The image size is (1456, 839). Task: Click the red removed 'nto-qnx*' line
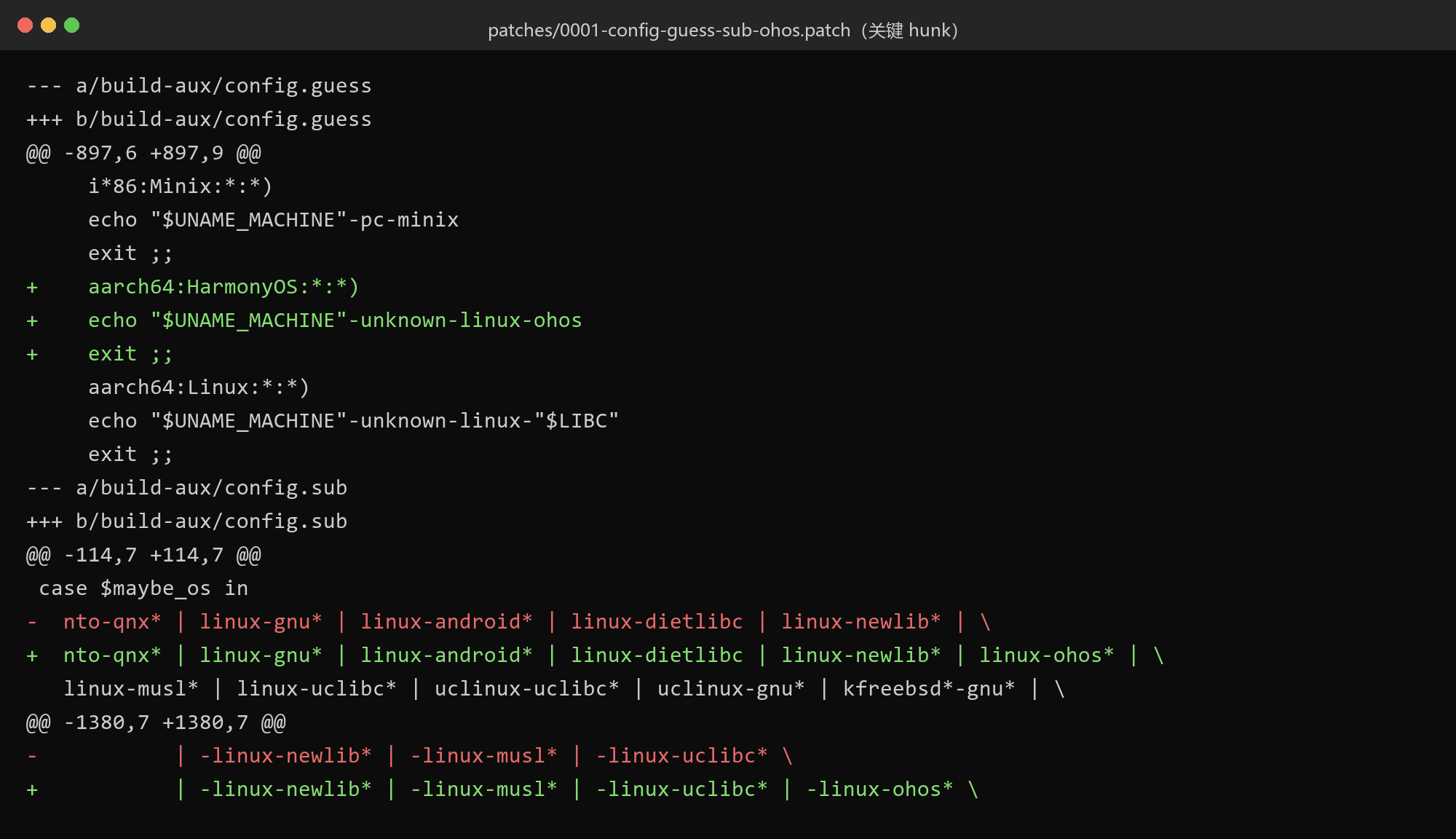(509, 622)
